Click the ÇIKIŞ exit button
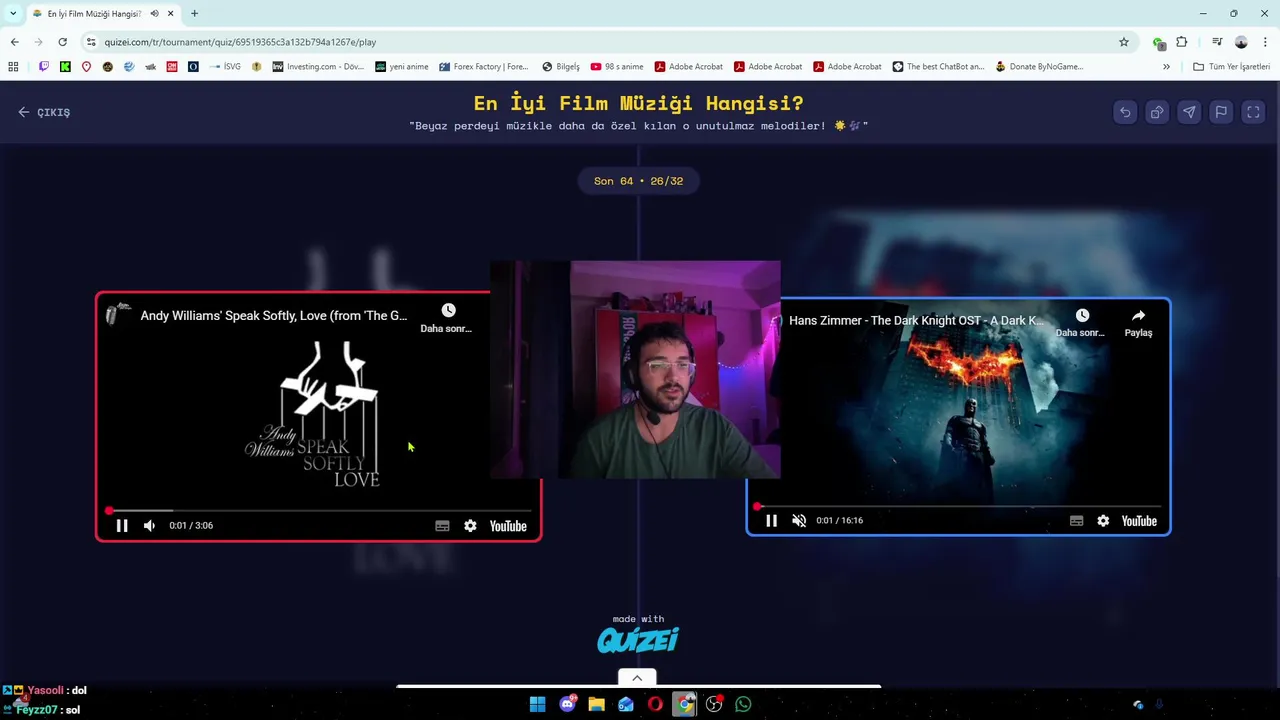Image resolution: width=1280 pixels, height=720 pixels. point(44,112)
